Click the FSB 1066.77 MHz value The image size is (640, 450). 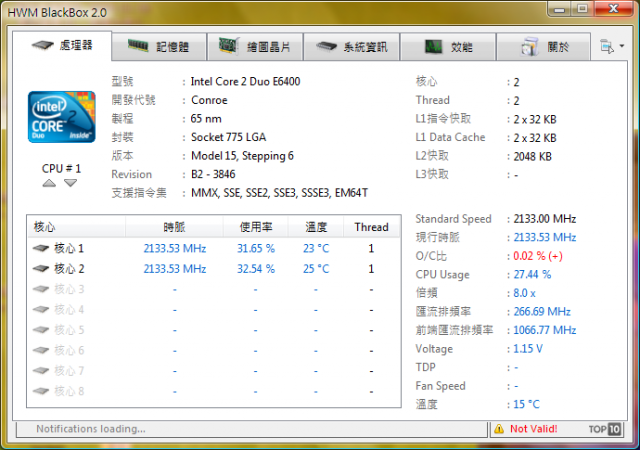coord(544,330)
